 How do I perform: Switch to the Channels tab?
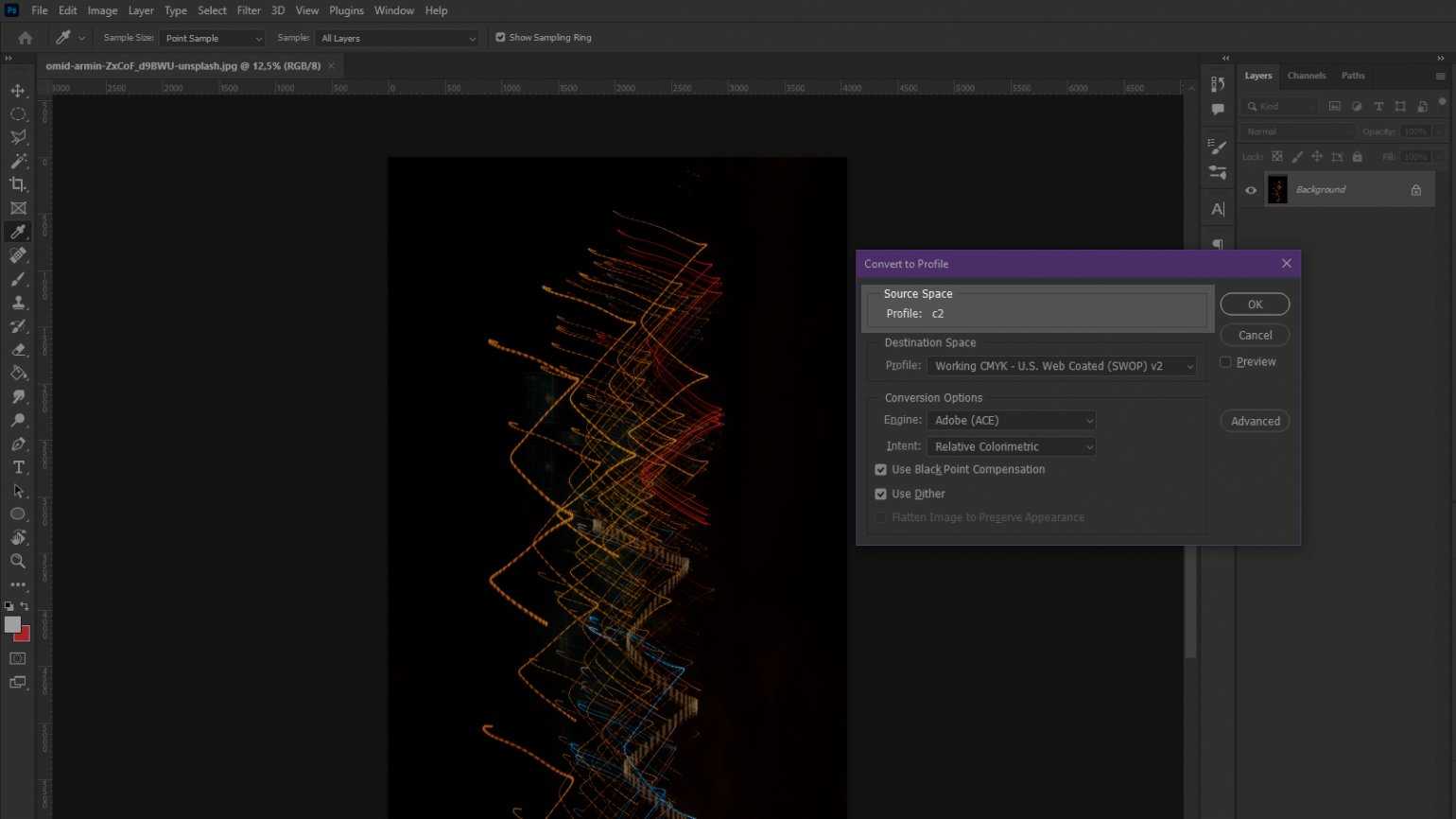click(x=1306, y=76)
